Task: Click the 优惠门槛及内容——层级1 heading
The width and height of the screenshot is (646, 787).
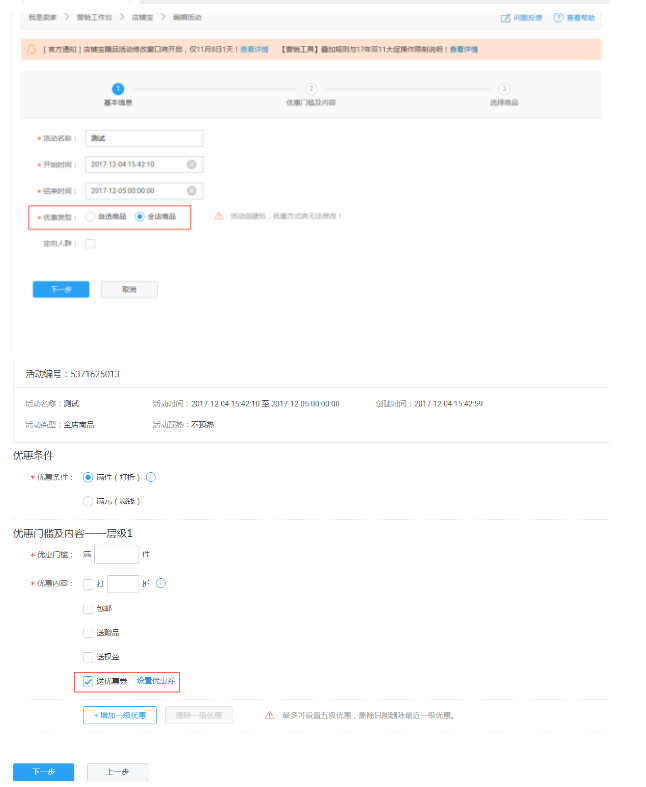Action: [73, 534]
